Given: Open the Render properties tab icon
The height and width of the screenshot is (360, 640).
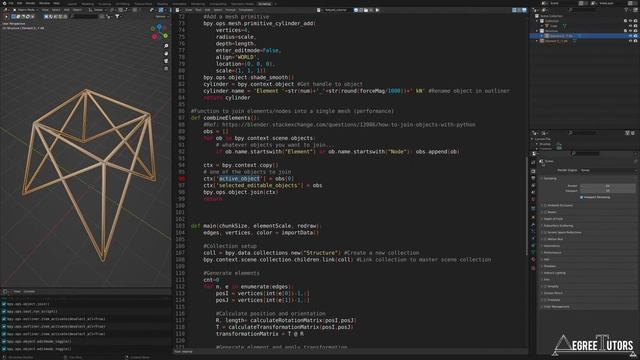Looking at the screenshot, I should 533,171.
